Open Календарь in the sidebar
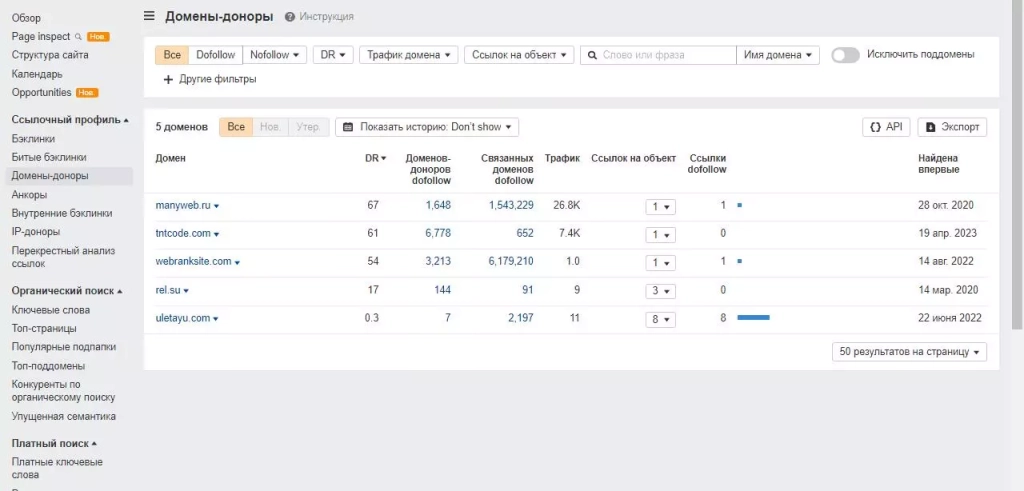This screenshot has height=491, width=1024. [37, 74]
